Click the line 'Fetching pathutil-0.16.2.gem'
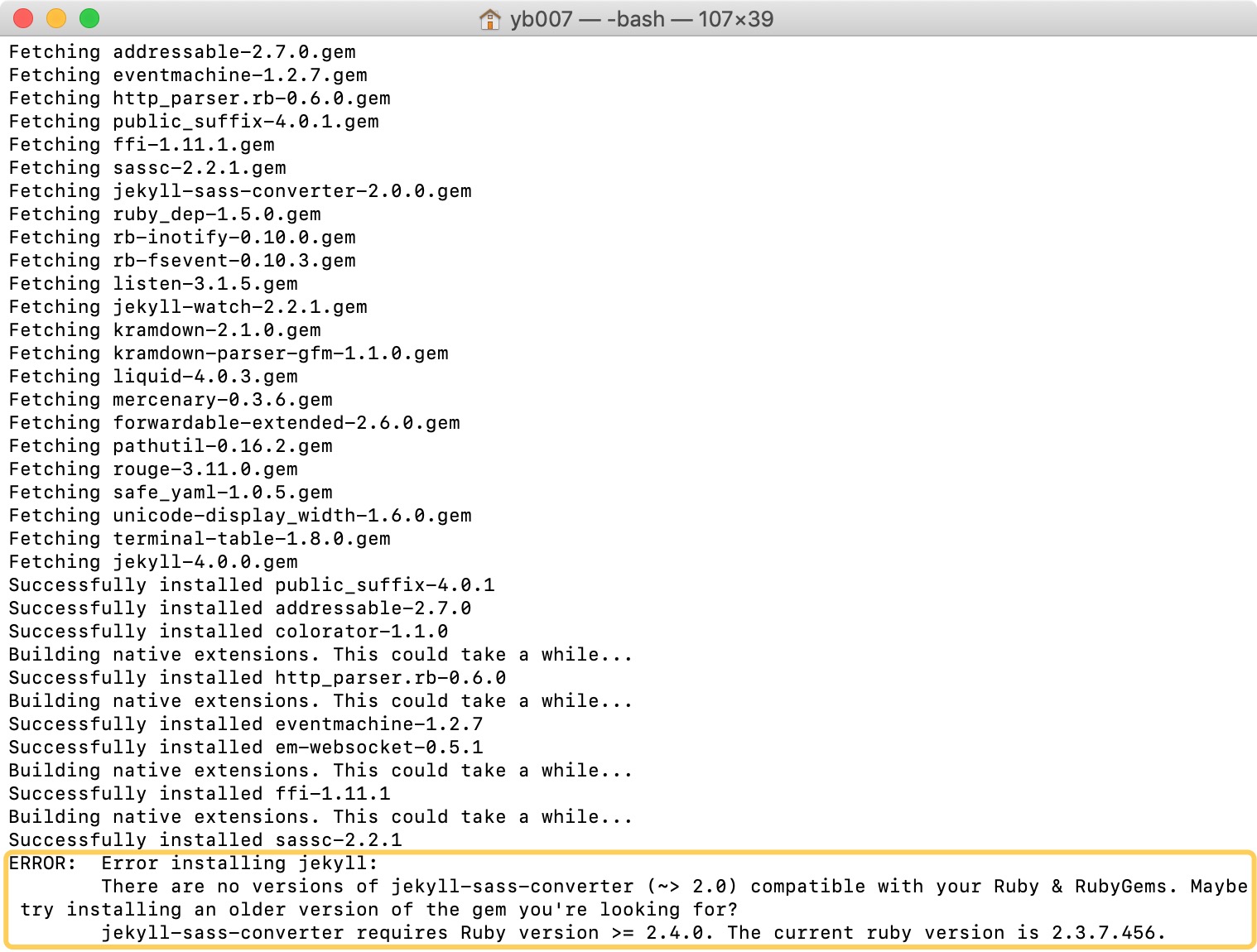 171,446
